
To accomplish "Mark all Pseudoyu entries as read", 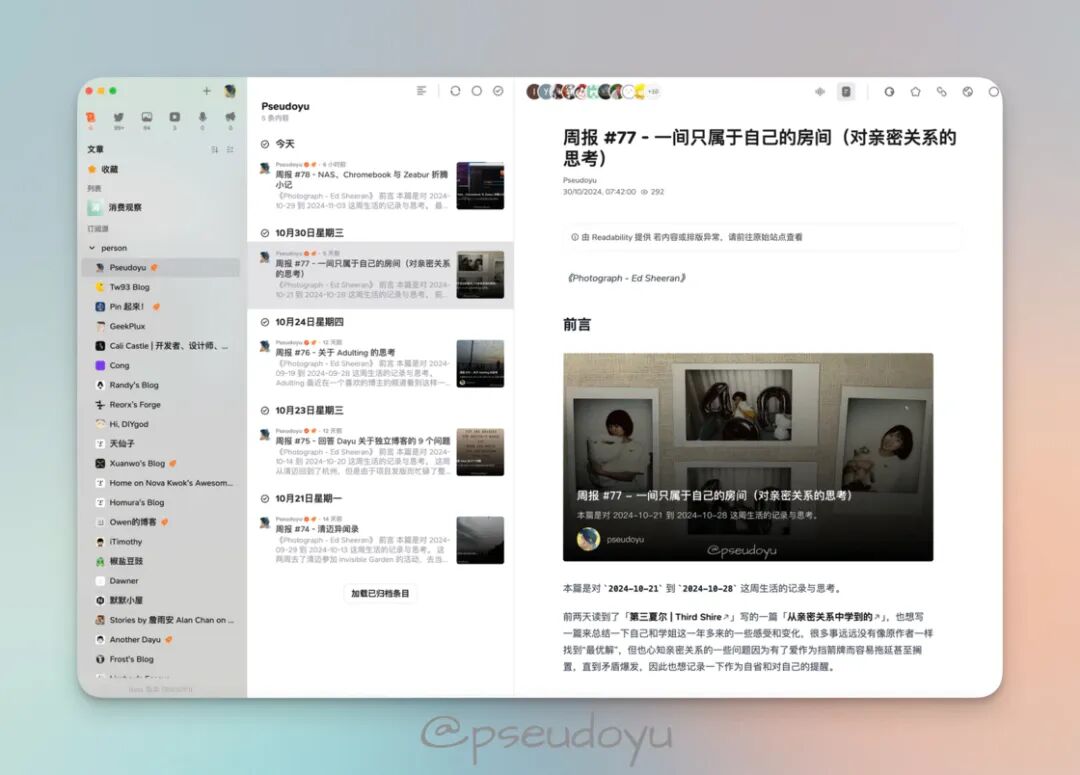I will pyautogui.click(x=498, y=91).
